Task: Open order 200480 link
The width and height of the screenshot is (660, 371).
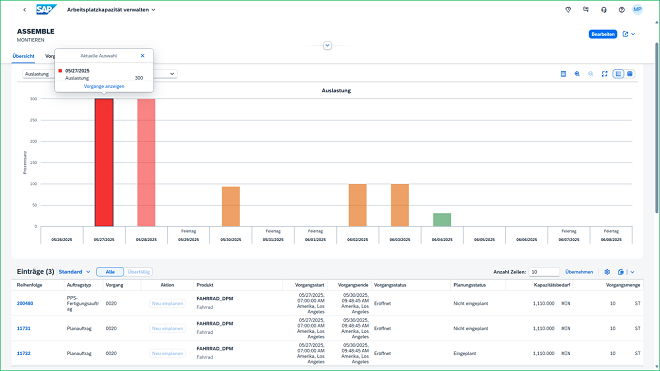Action: pos(25,303)
